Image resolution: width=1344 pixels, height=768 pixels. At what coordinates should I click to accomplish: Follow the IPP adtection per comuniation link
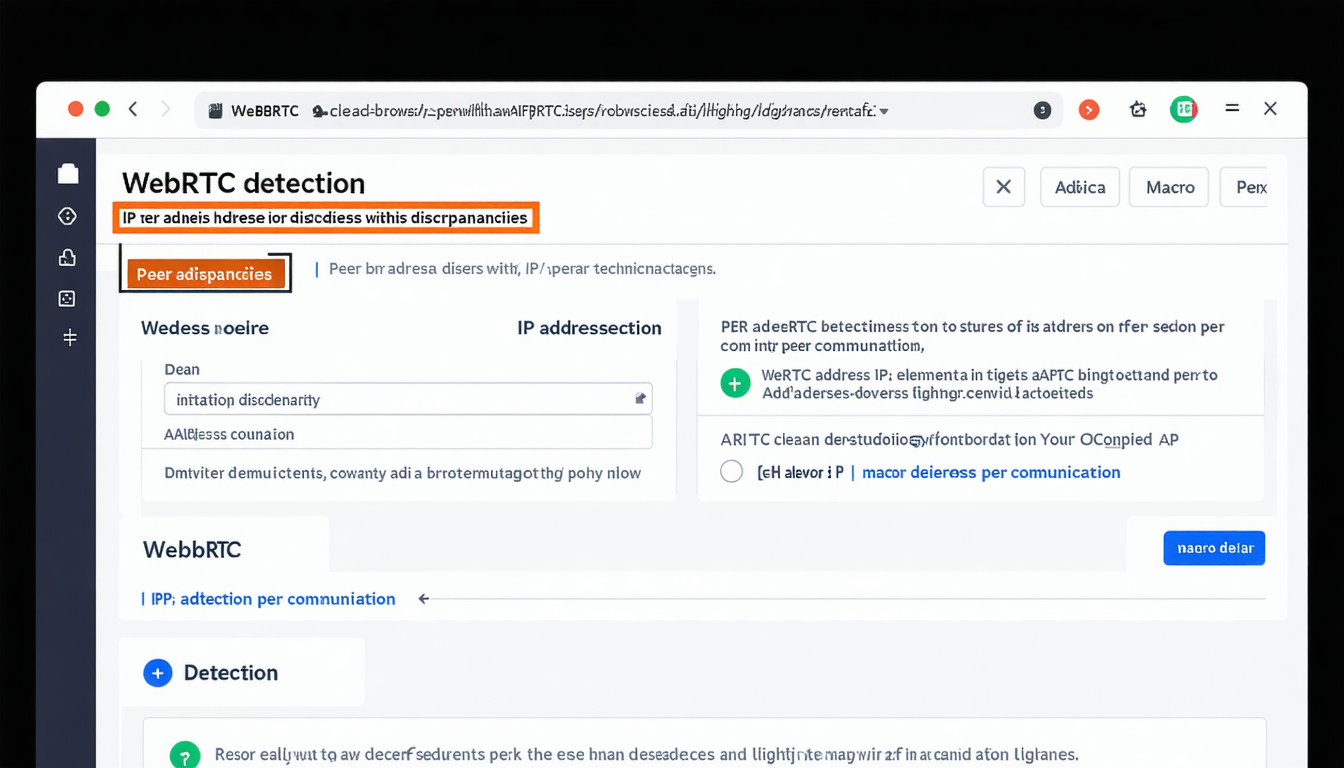[268, 598]
